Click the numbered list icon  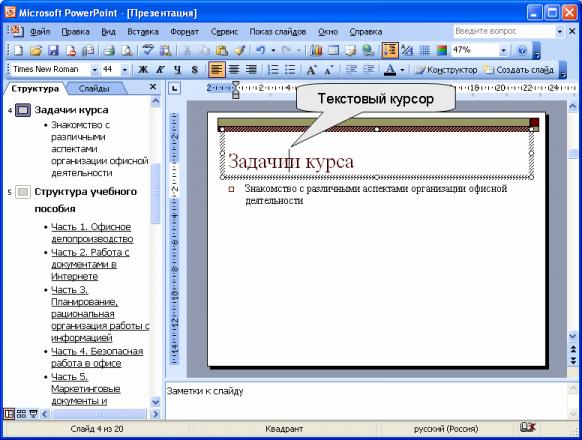coord(273,69)
